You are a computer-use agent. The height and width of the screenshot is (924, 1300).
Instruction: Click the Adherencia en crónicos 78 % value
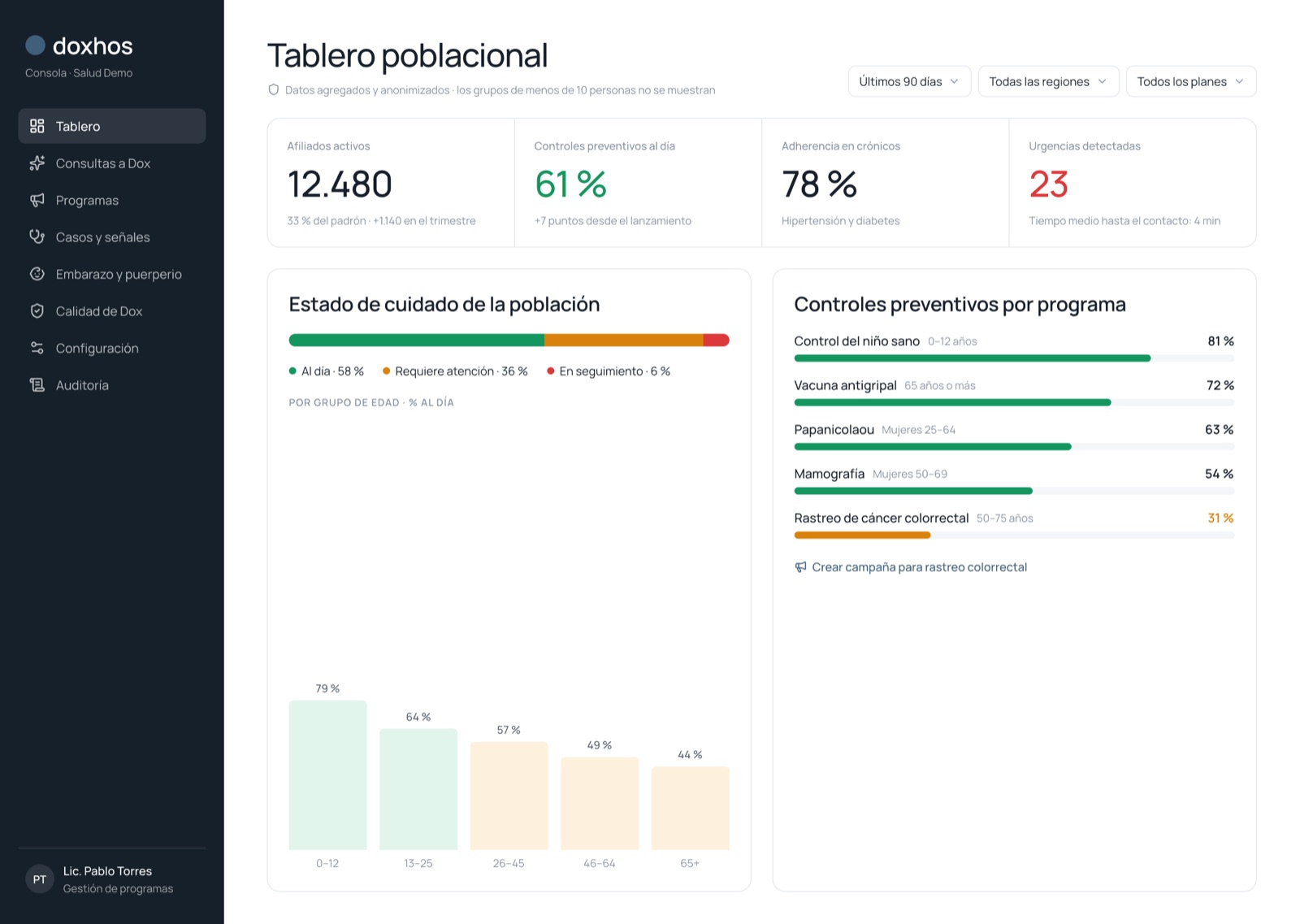click(819, 184)
